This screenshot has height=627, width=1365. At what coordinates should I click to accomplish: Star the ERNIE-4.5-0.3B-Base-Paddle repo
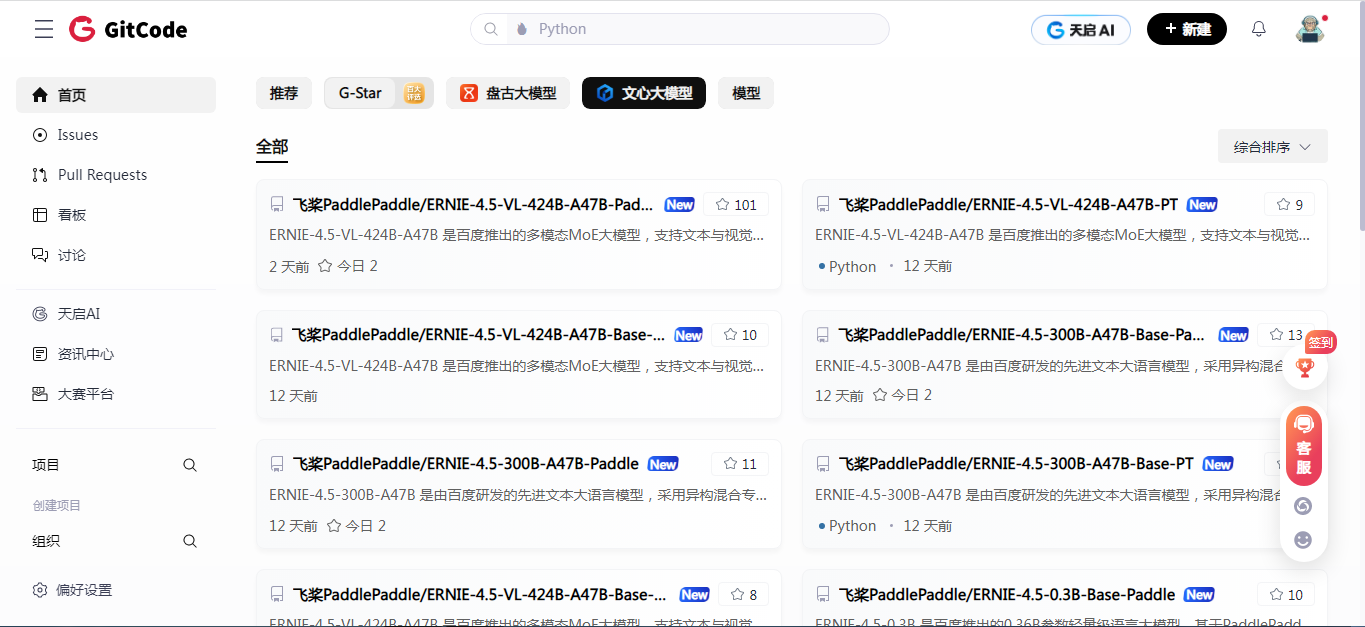(x=1286, y=594)
